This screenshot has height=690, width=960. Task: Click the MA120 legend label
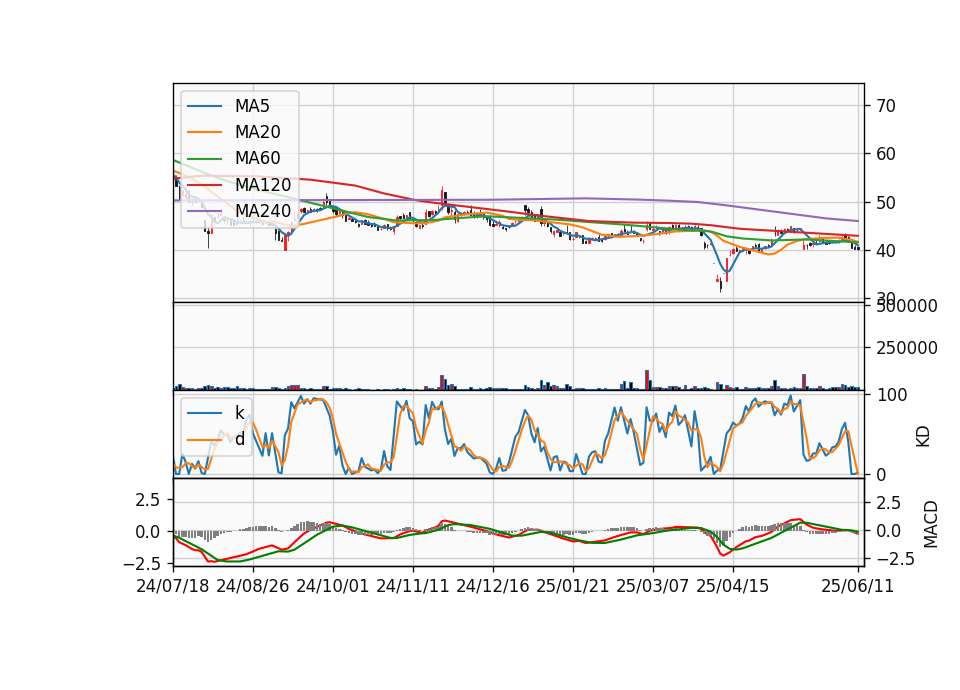point(263,185)
